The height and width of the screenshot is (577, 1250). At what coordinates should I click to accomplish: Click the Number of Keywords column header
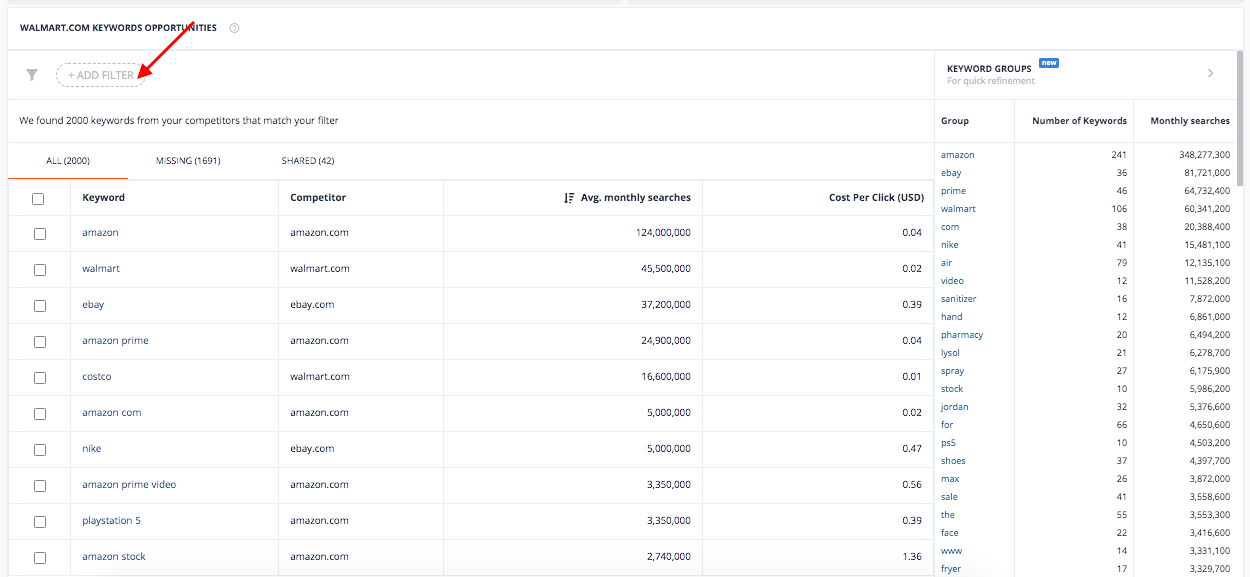click(x=1079, y=121)
